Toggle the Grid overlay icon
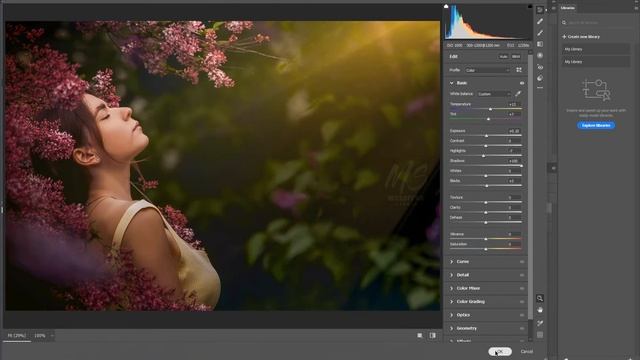 (540, 335)
